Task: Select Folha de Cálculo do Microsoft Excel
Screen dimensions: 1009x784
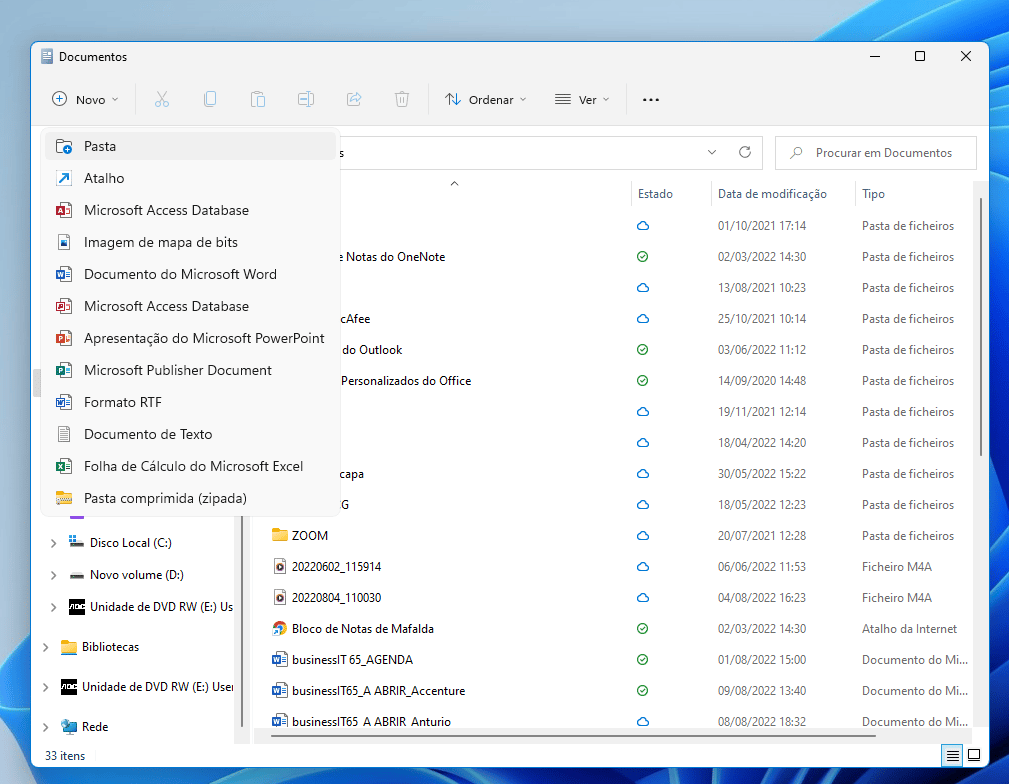Action: tap(190, 466)
